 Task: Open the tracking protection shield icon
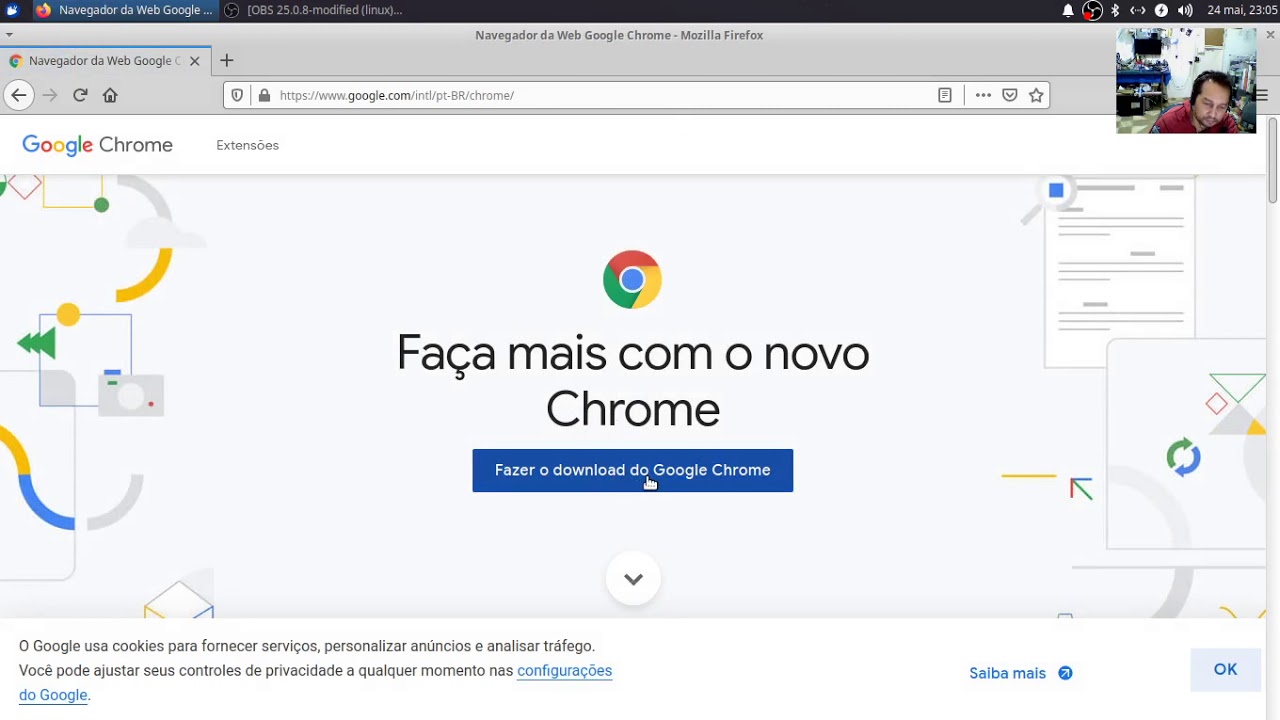(x=237, y=95)
